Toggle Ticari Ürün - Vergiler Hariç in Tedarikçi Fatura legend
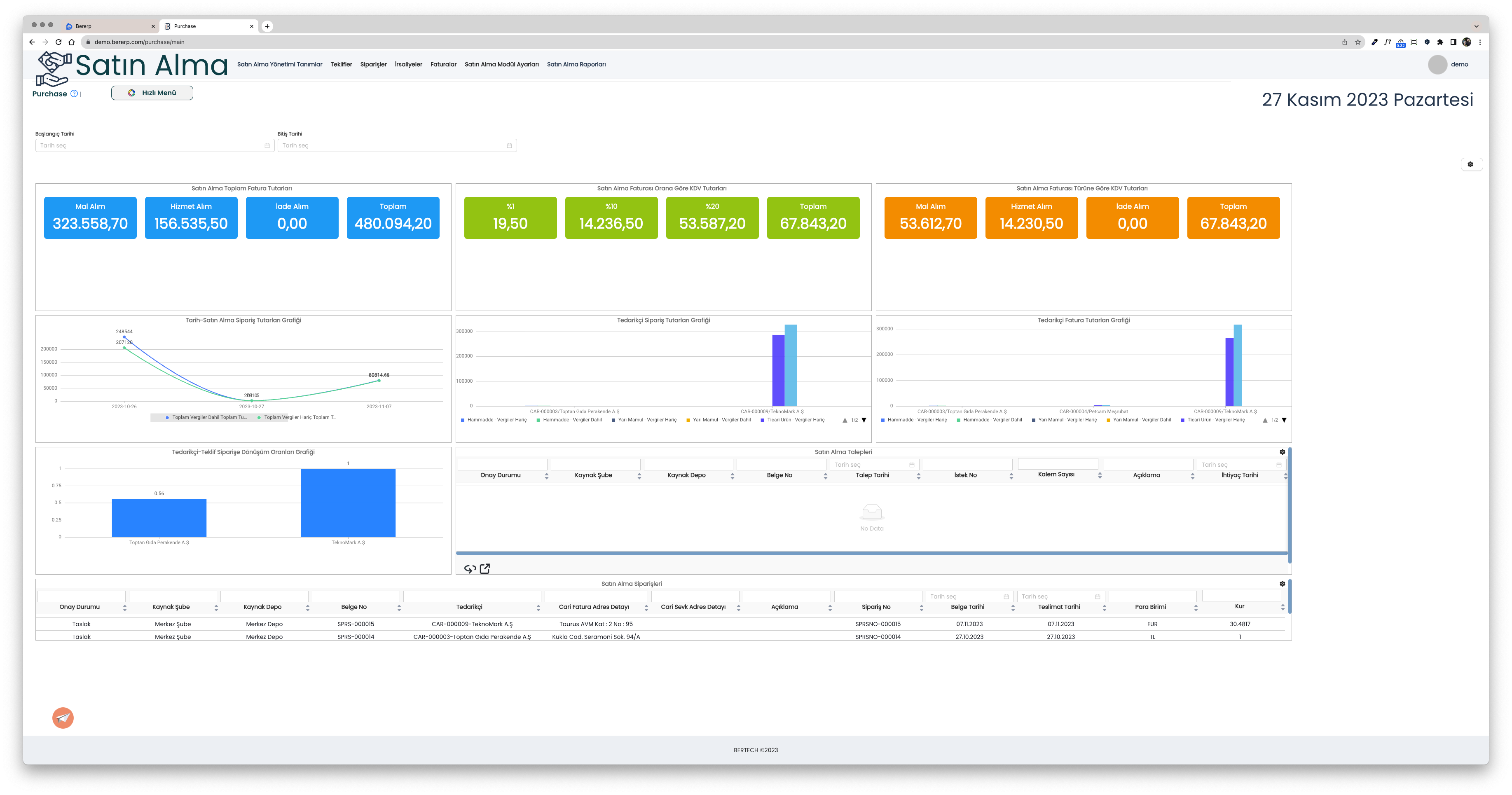Image resolution: width=1512 pixels, height=795 pixels. 1212,421
